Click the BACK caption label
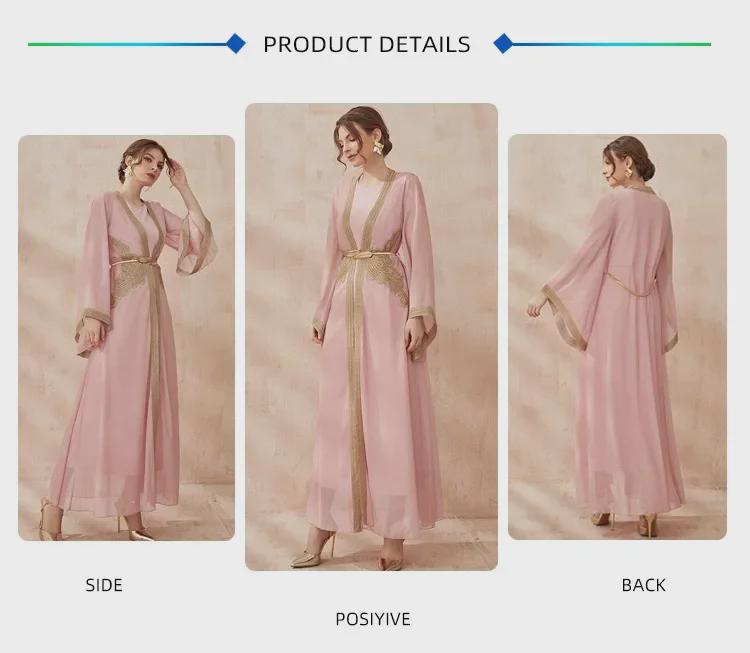750x653 pixels. coord(643,585)
